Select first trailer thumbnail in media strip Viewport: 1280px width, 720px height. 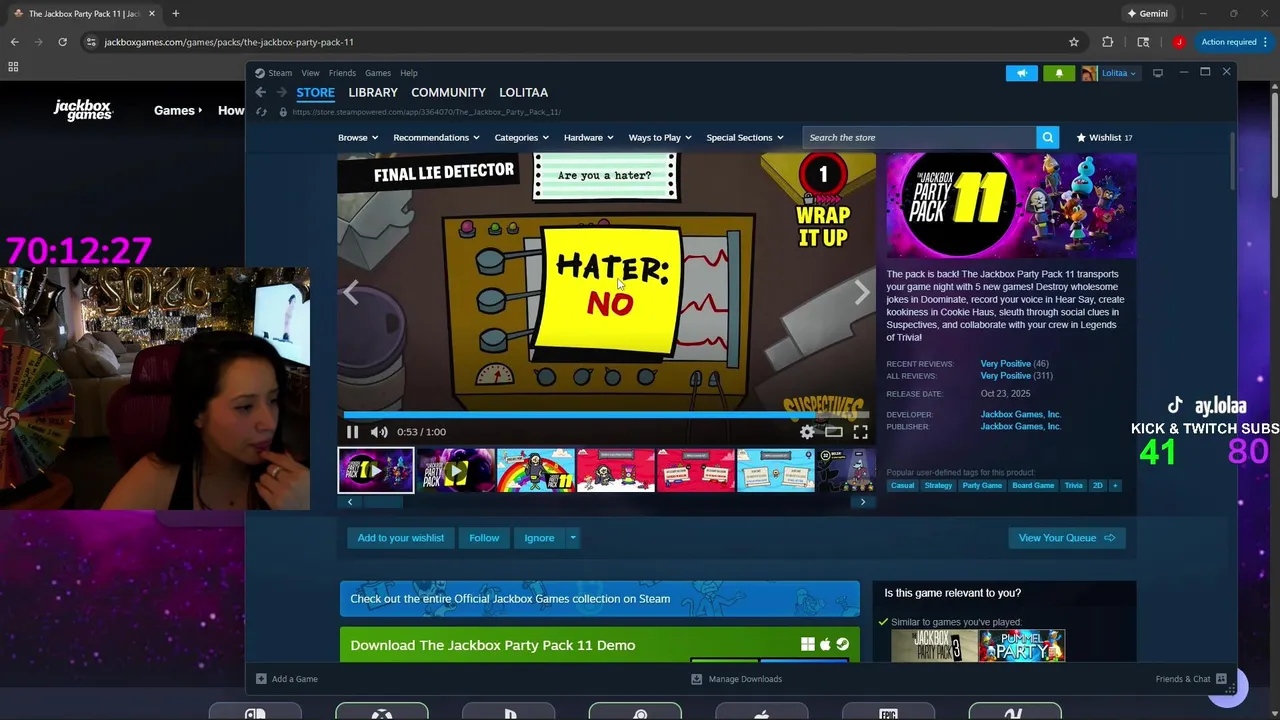click(x=376, y=470)
